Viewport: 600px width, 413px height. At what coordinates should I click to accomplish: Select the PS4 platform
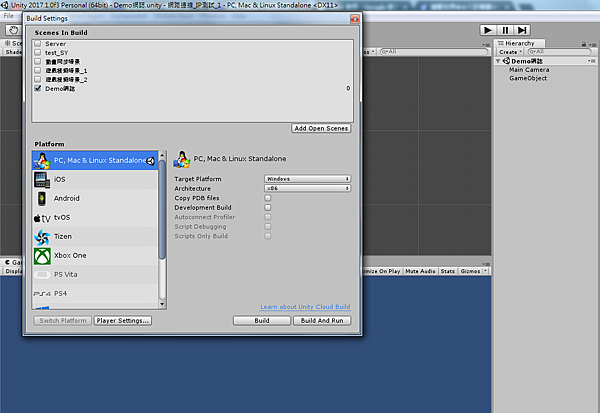point(95,294)
